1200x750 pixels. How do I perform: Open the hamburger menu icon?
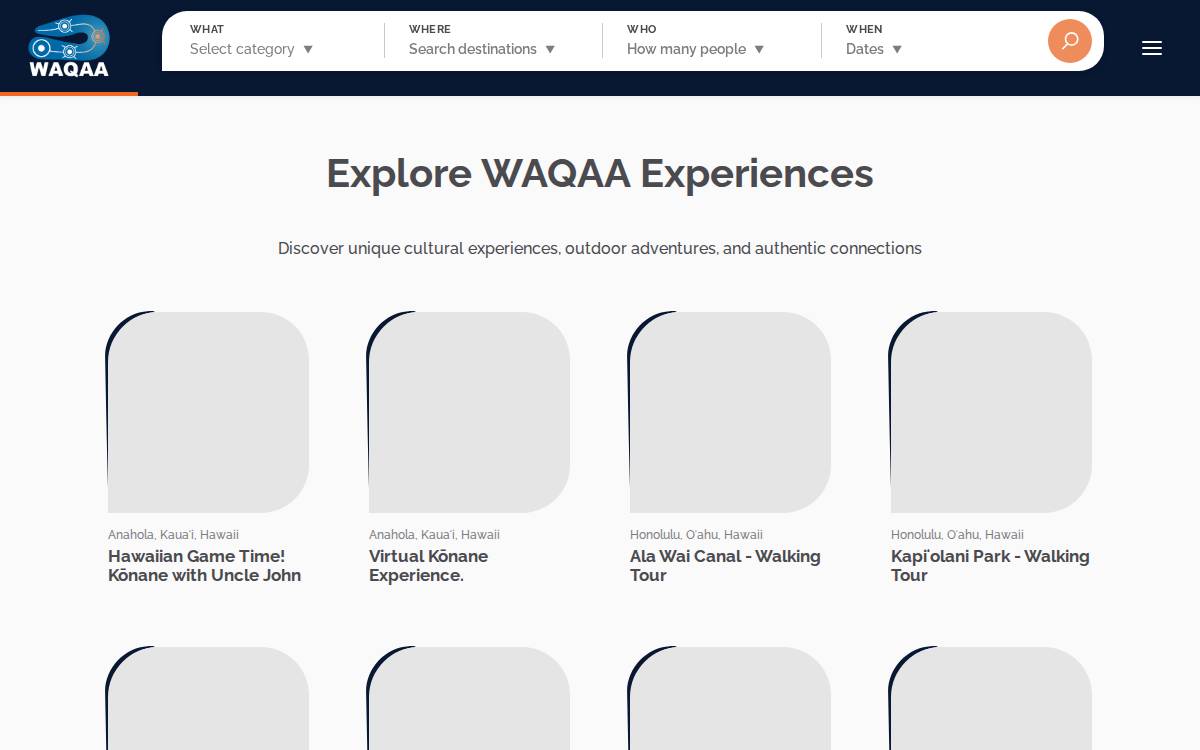[1152, 48]
